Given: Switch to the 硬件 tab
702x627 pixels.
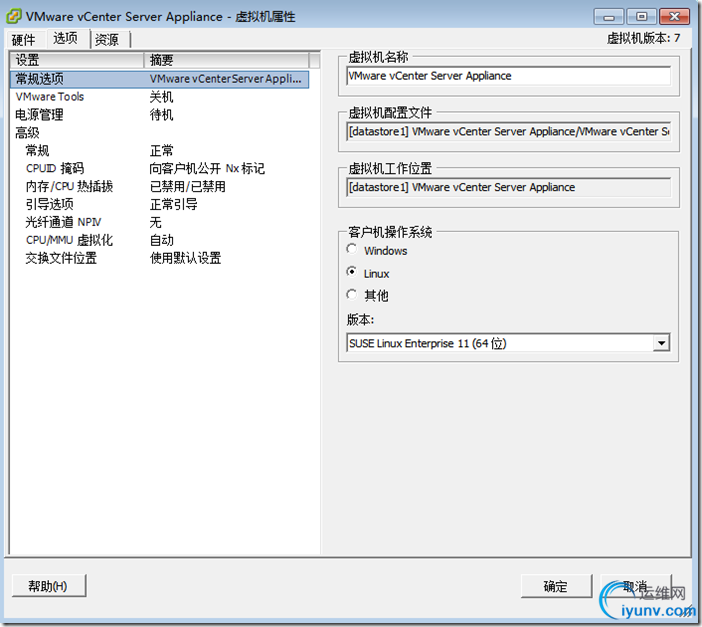Looking at the screenshot, I should point(24,40).
